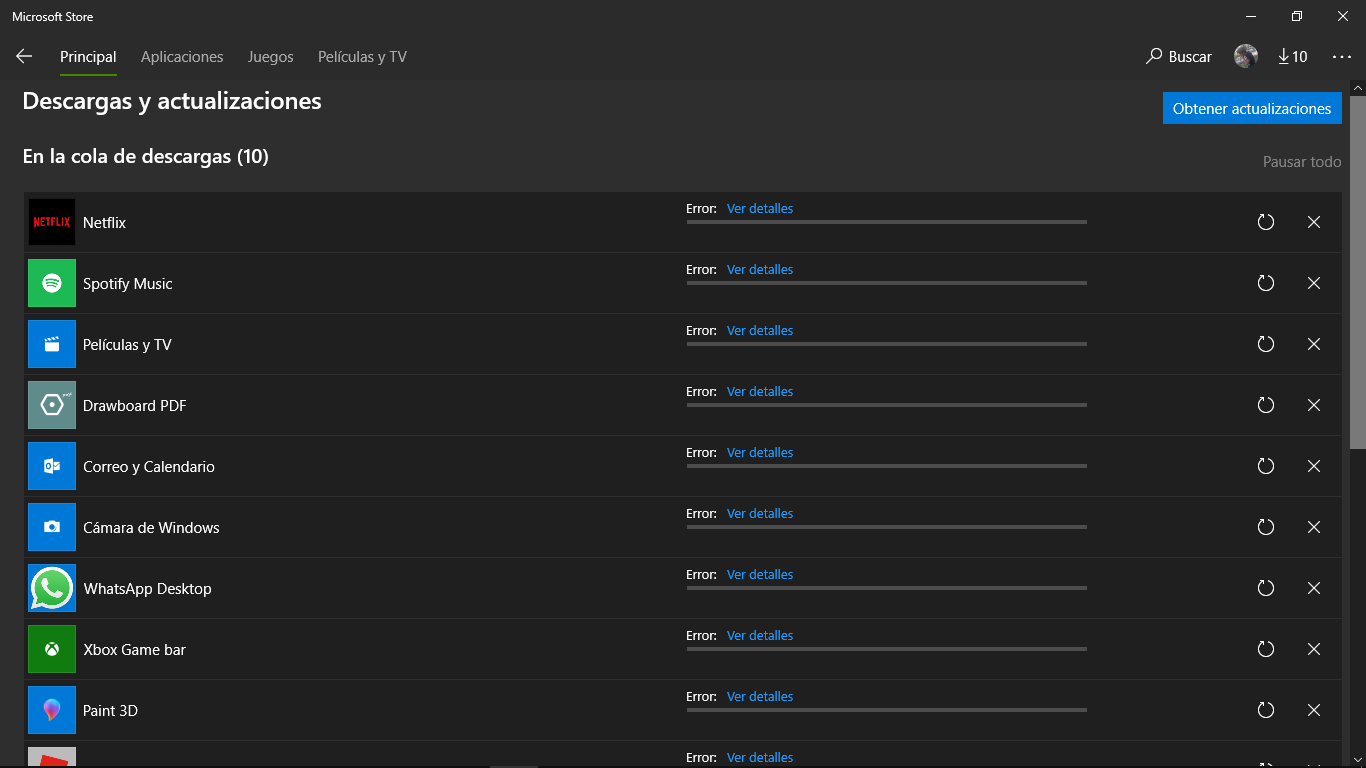Cancel the Xbox Game bar download
Viewport: 1366px width, 768px height.
pos(1314,649)
